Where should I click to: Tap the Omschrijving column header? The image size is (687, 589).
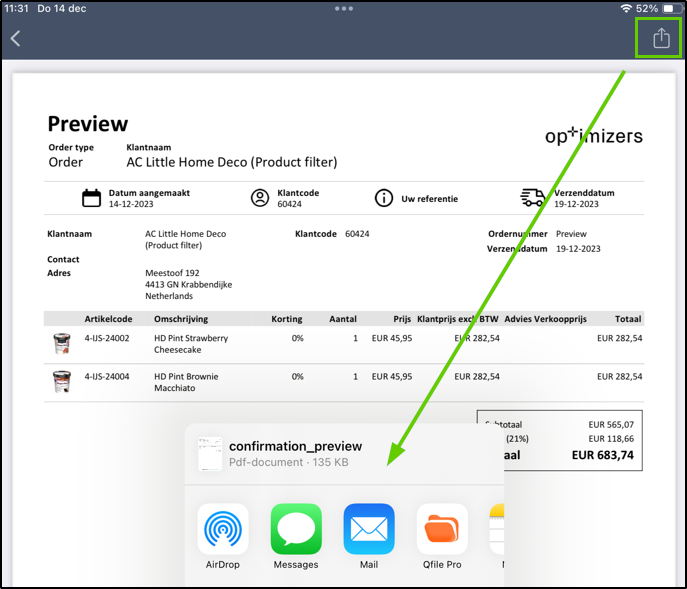pyautogui.click(x=181, y=319)
